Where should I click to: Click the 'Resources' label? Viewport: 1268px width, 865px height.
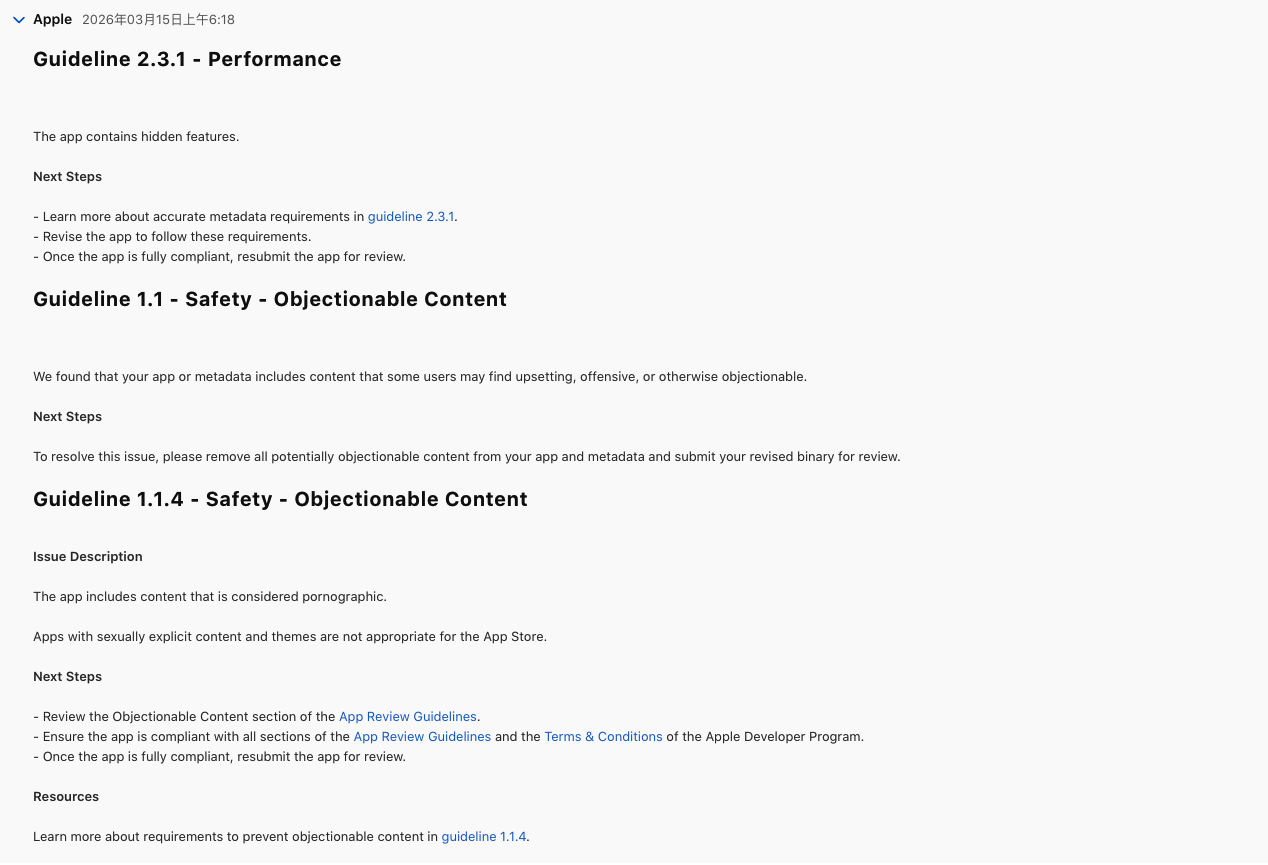click(66, 796)
